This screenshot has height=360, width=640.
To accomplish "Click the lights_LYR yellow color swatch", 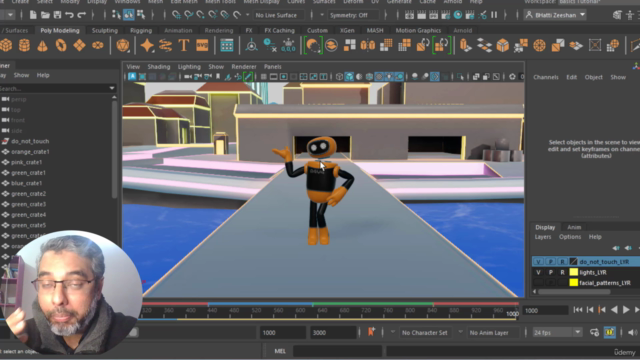I will 573,272.
